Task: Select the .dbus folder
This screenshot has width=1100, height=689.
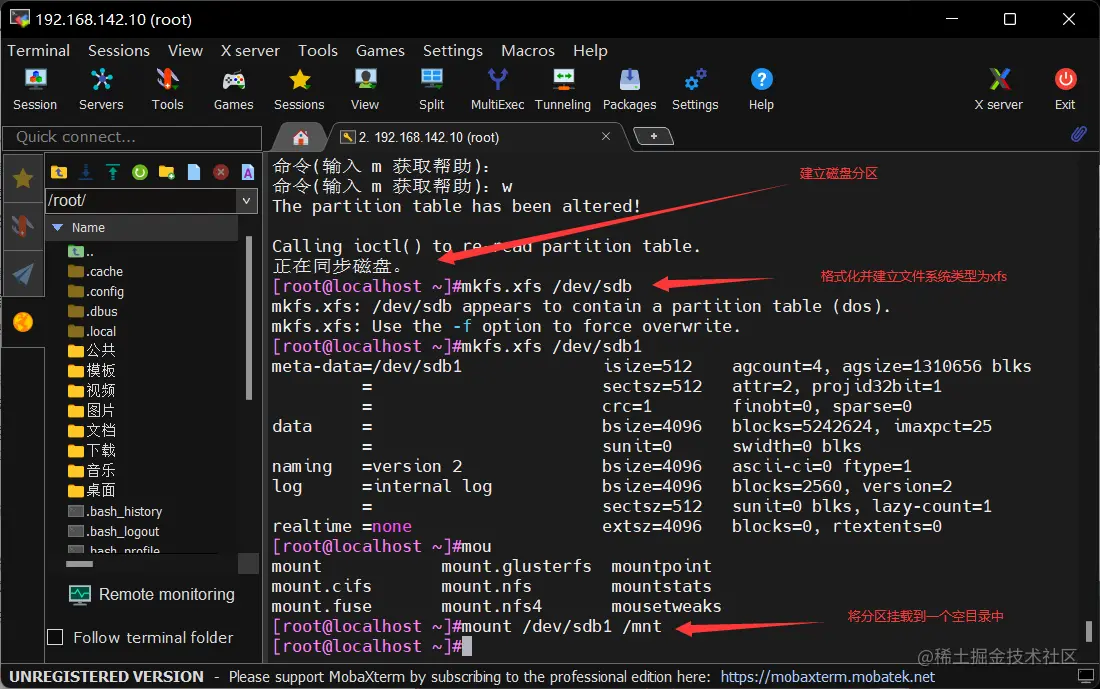Action: (93, 312)
